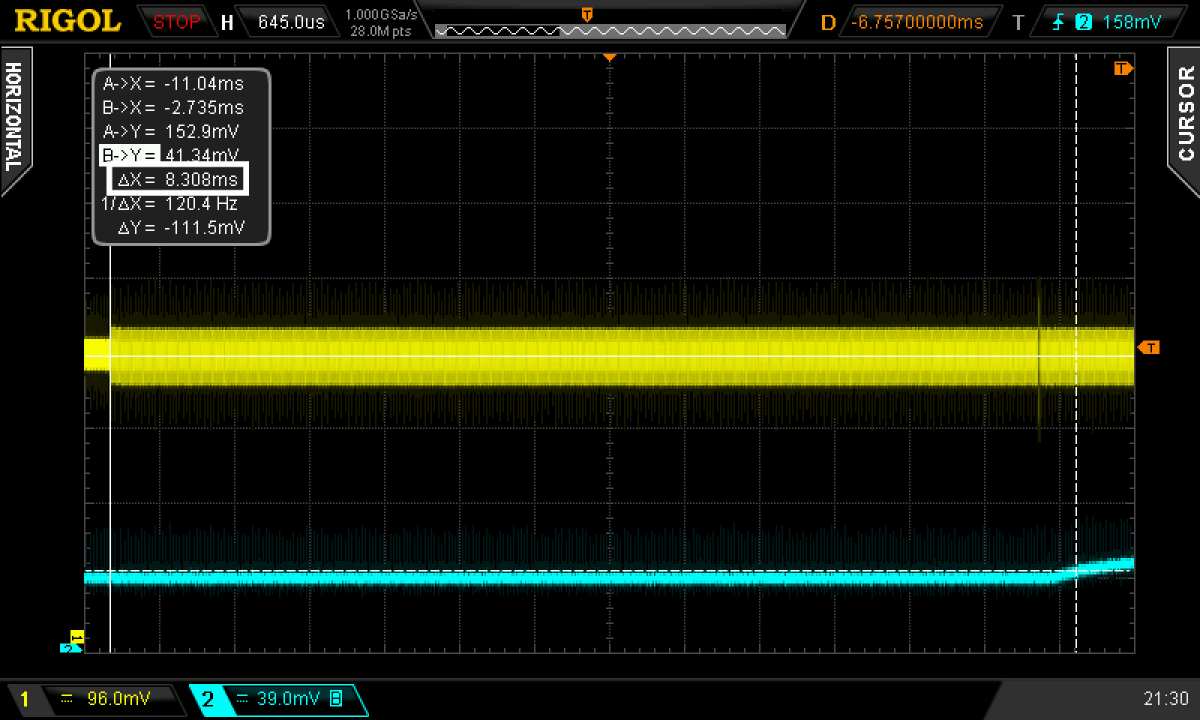Click the orange trigger position marker atop the grid
This screenshot has height=720, width=1200.
607,57
